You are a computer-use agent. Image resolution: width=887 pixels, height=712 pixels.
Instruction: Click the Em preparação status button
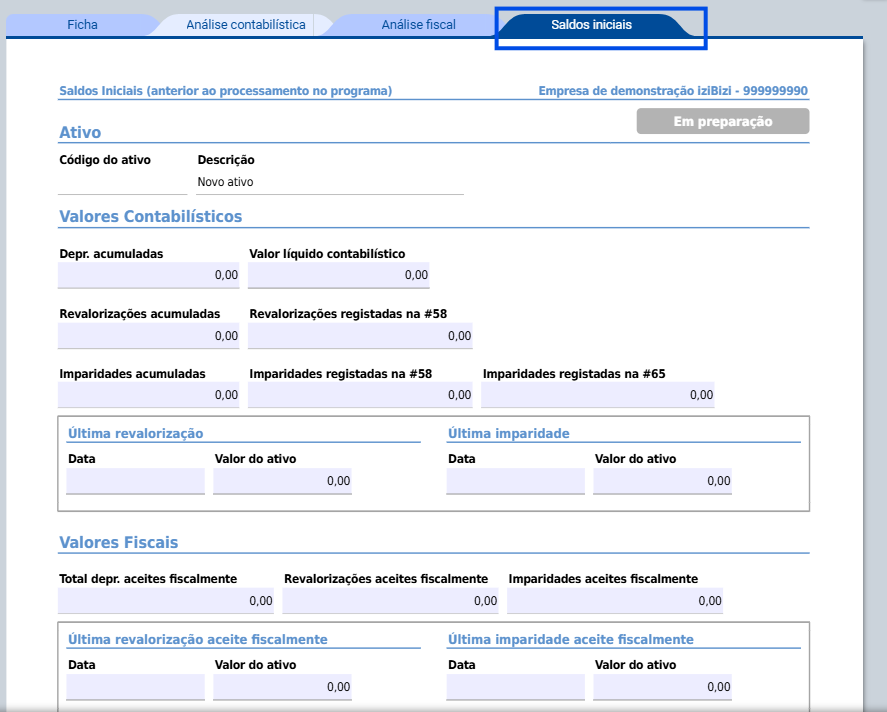723,122
